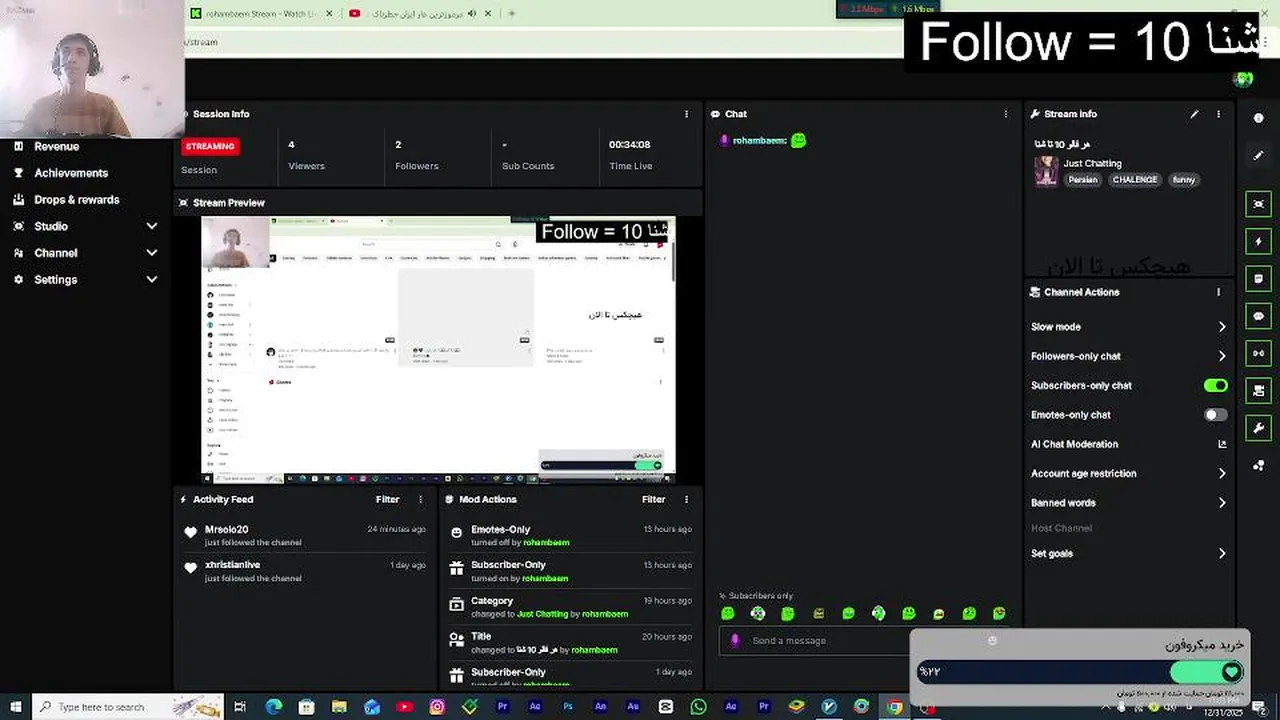Click Emotes-Only entry in Mod Actions
The height and width of the screenshot is (720, 1280).
[x=500, y=529]
